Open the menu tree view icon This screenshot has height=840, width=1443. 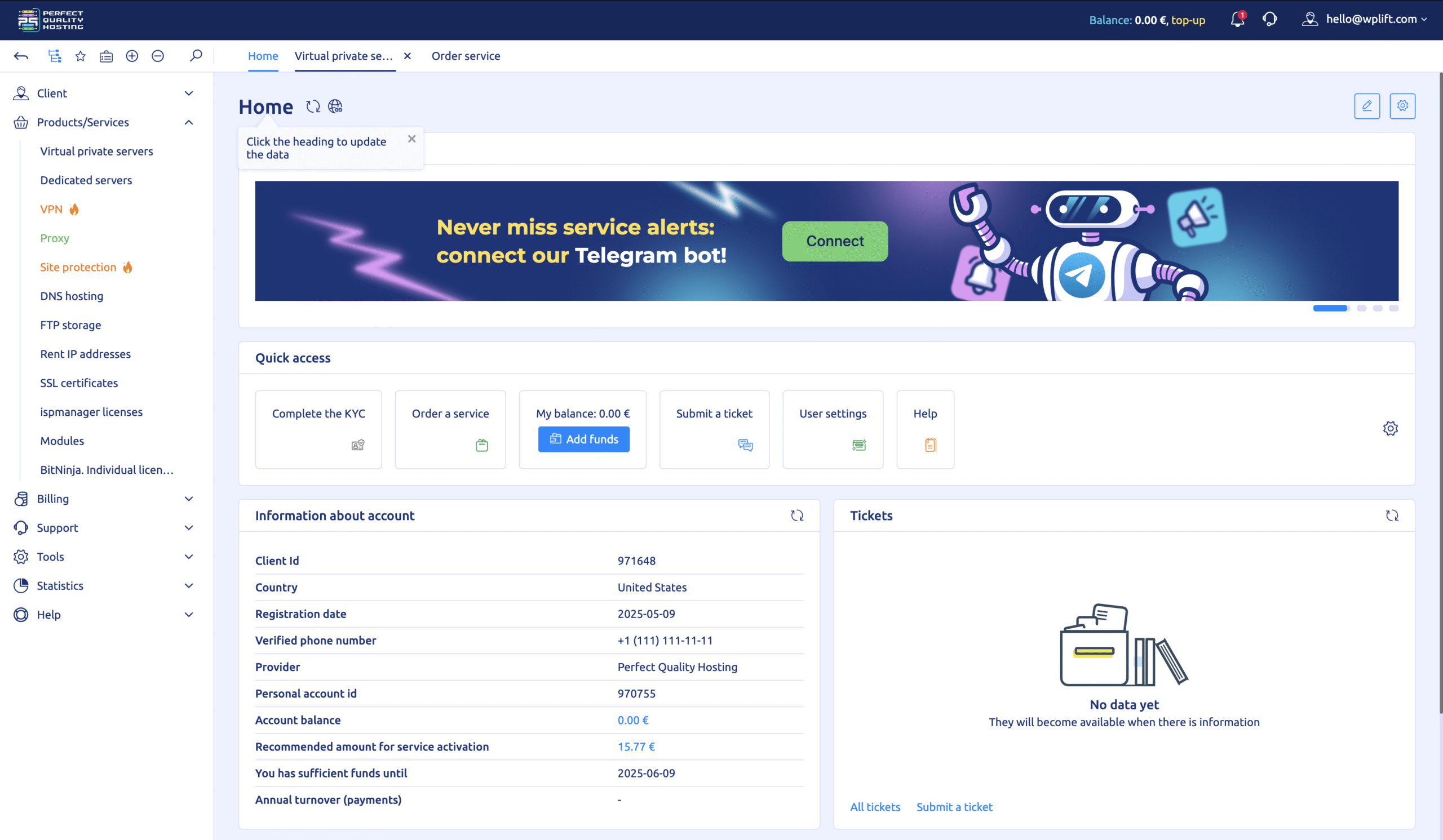click(55, 56)
